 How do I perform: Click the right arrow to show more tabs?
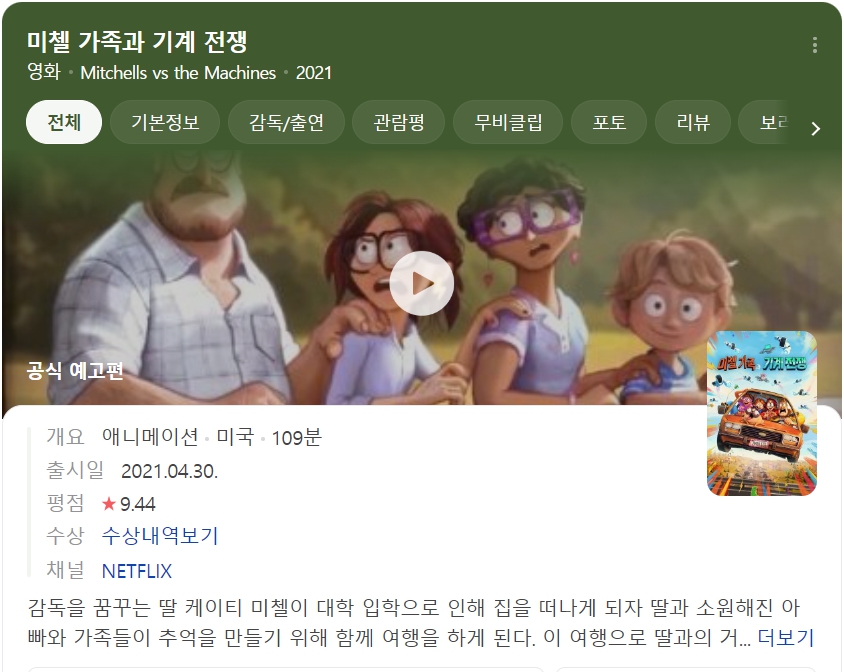click(x=816, y=128)
